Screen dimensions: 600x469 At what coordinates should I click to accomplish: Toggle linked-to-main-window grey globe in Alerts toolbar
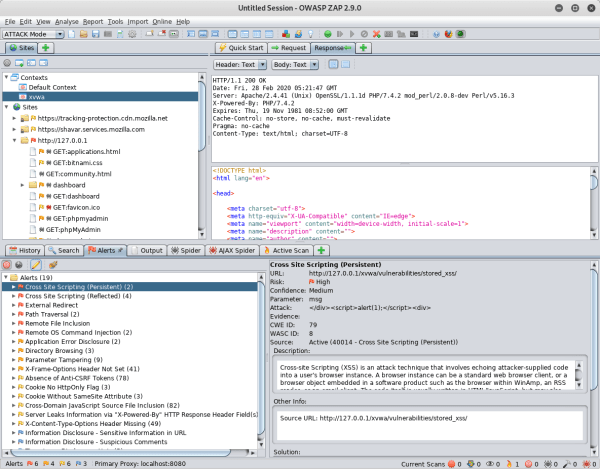[x=19, y=264]
